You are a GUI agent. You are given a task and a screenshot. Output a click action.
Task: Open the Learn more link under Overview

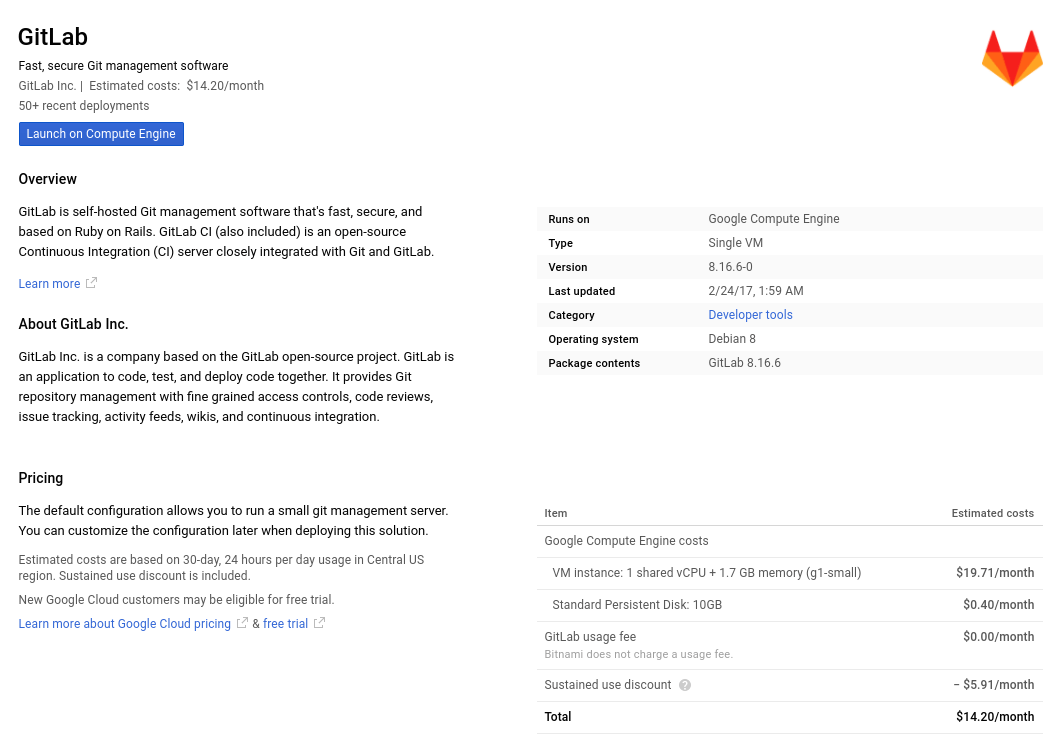click(49, 284)
